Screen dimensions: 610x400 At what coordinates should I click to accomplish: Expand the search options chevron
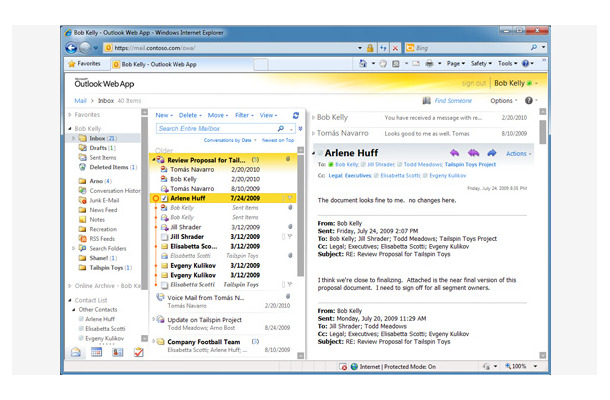tap(300, 128)
